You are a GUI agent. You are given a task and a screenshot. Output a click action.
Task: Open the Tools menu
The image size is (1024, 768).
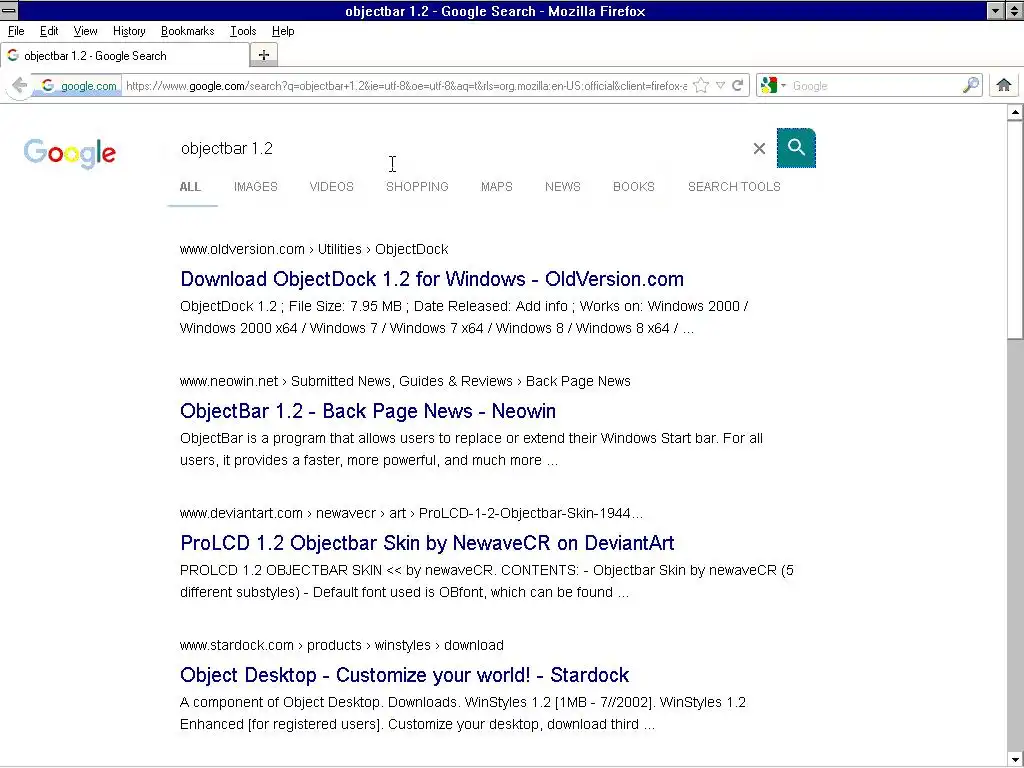243,31
